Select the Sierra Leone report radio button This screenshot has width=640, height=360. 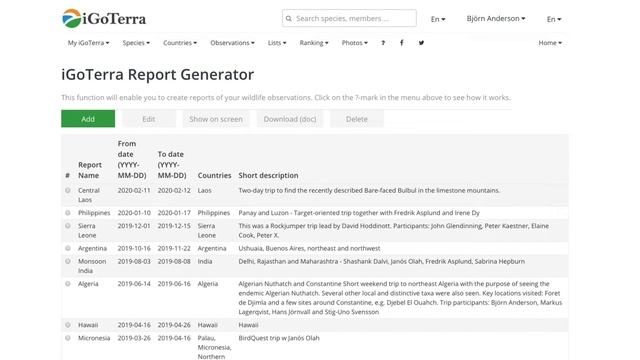click(x=68, y=226)
